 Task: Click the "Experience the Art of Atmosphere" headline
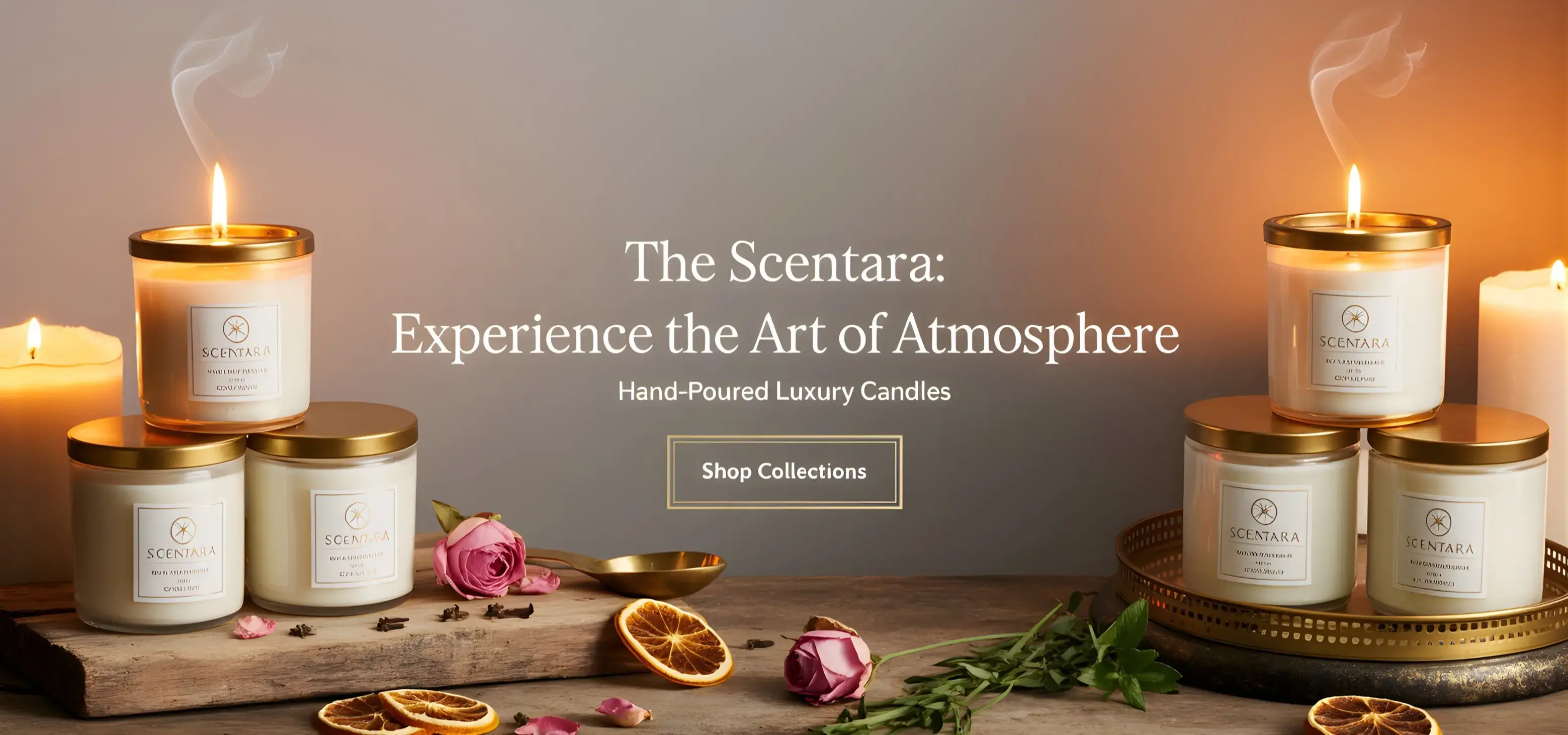click(785, 335)
